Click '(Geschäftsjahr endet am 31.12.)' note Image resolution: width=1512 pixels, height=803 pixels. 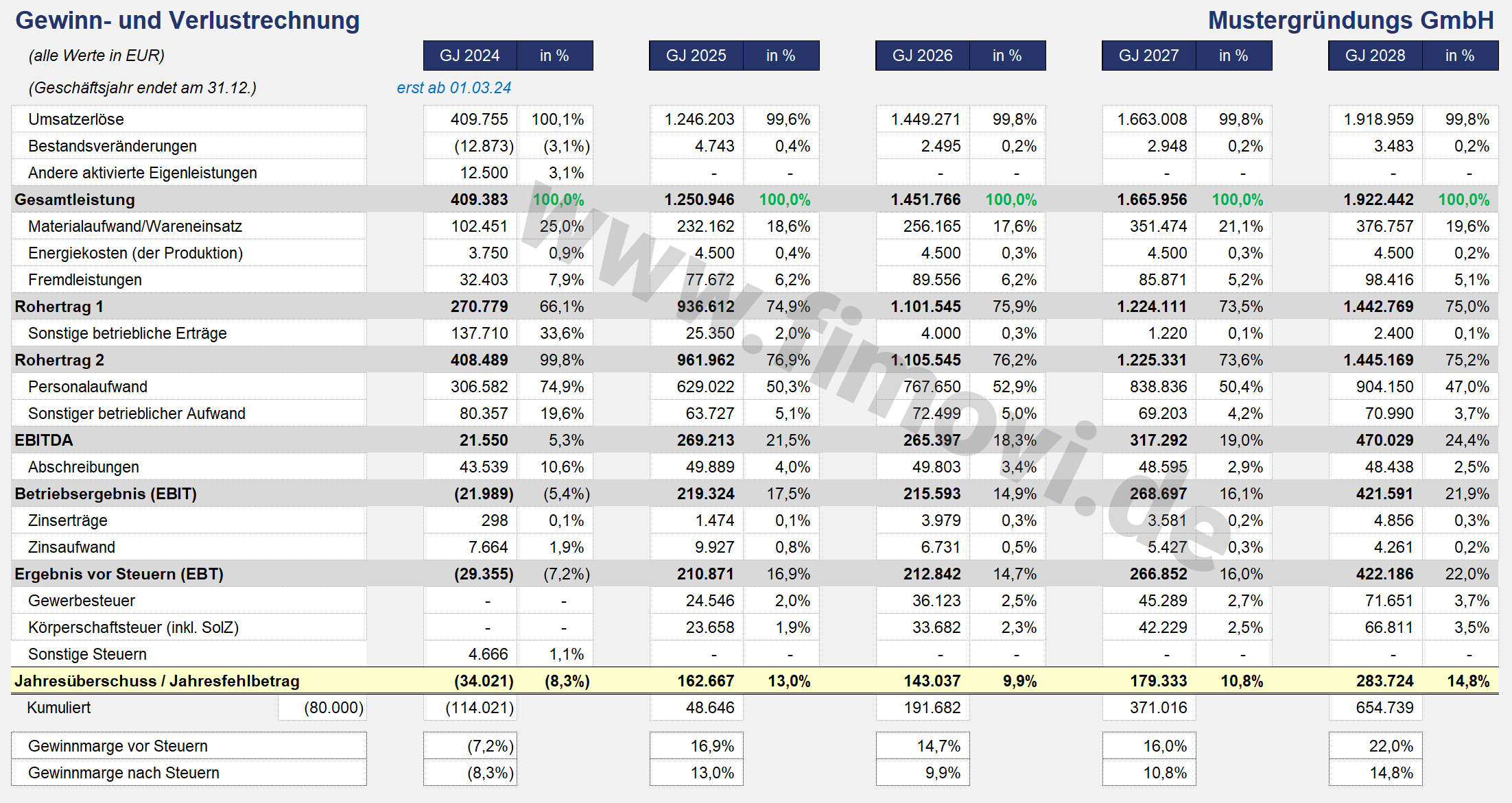coord(143,88)
